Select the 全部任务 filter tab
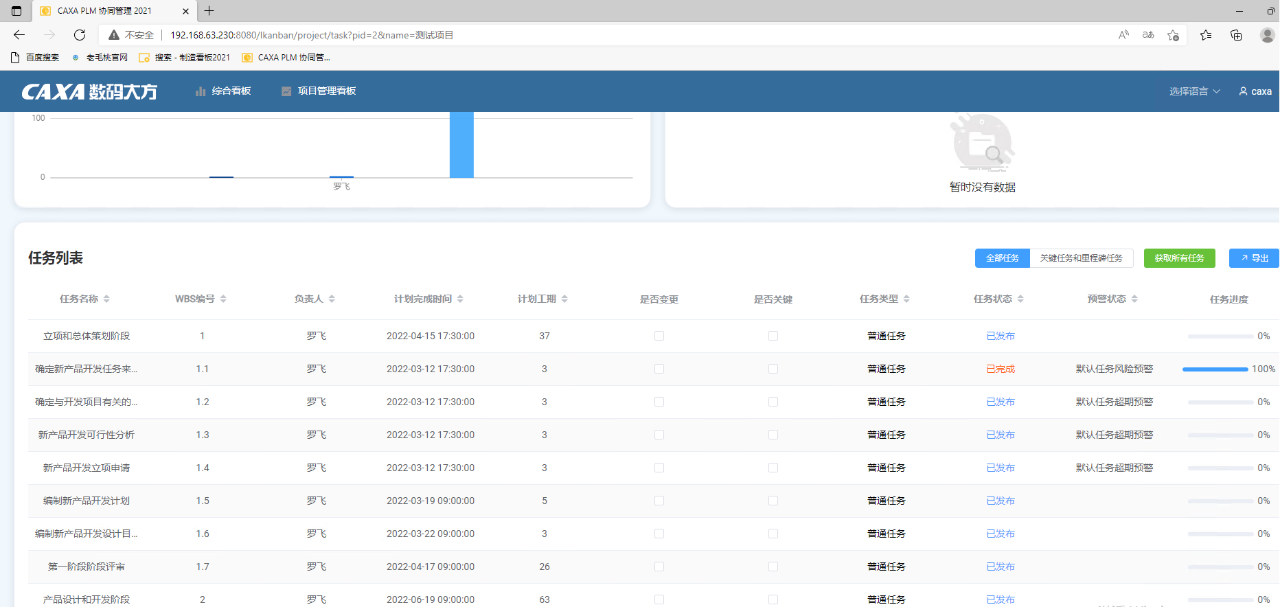Screen dimensions: 1280x607 tap(1002, 258)
